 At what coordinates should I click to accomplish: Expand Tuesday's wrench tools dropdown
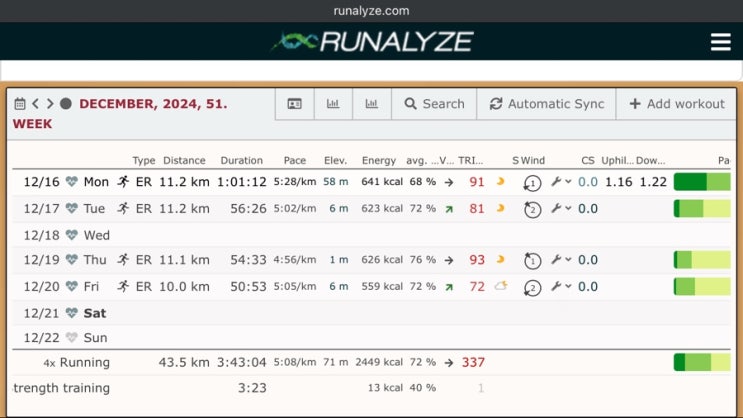tap(561, 208)
